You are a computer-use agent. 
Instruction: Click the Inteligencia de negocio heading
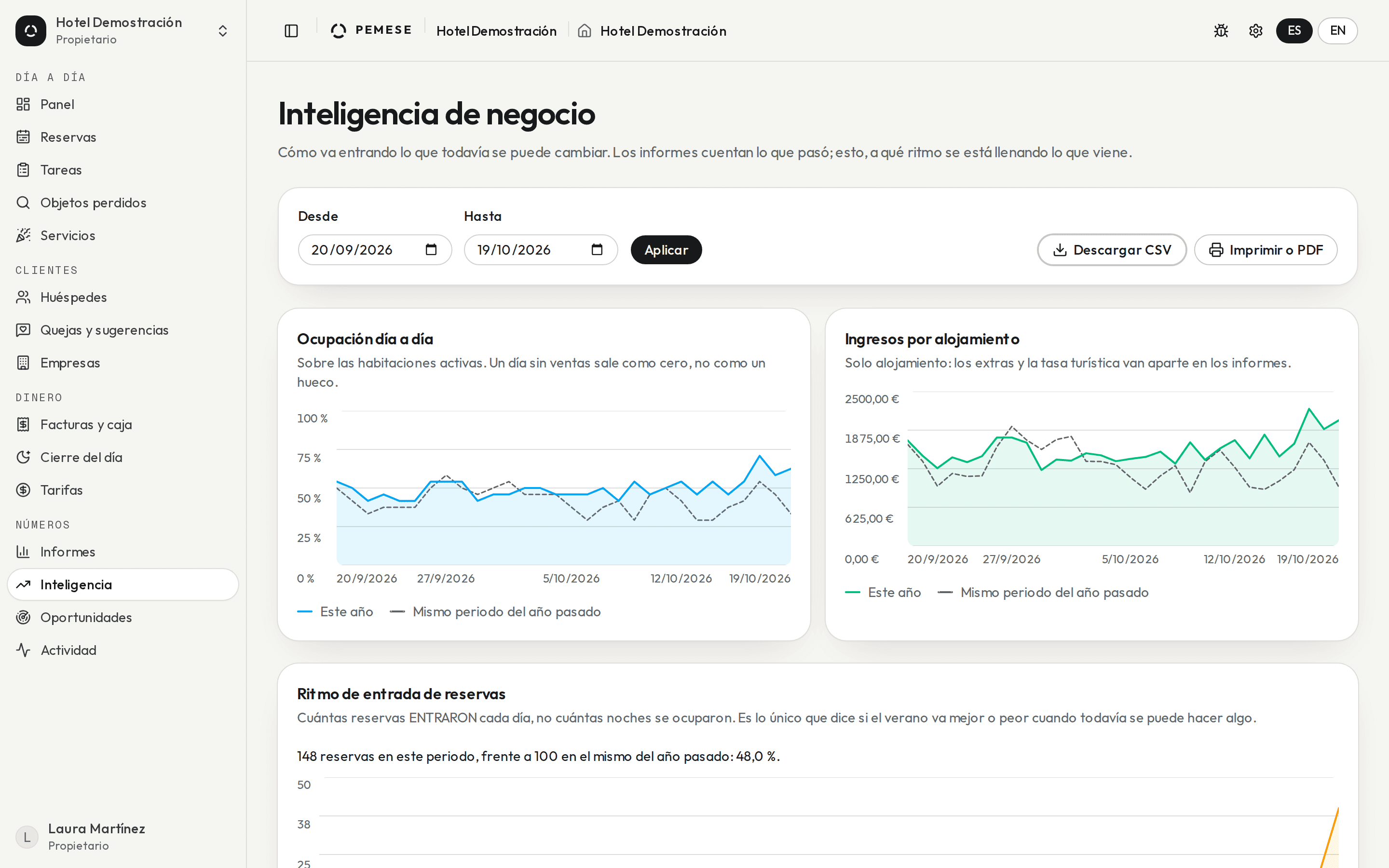point(436,114)
